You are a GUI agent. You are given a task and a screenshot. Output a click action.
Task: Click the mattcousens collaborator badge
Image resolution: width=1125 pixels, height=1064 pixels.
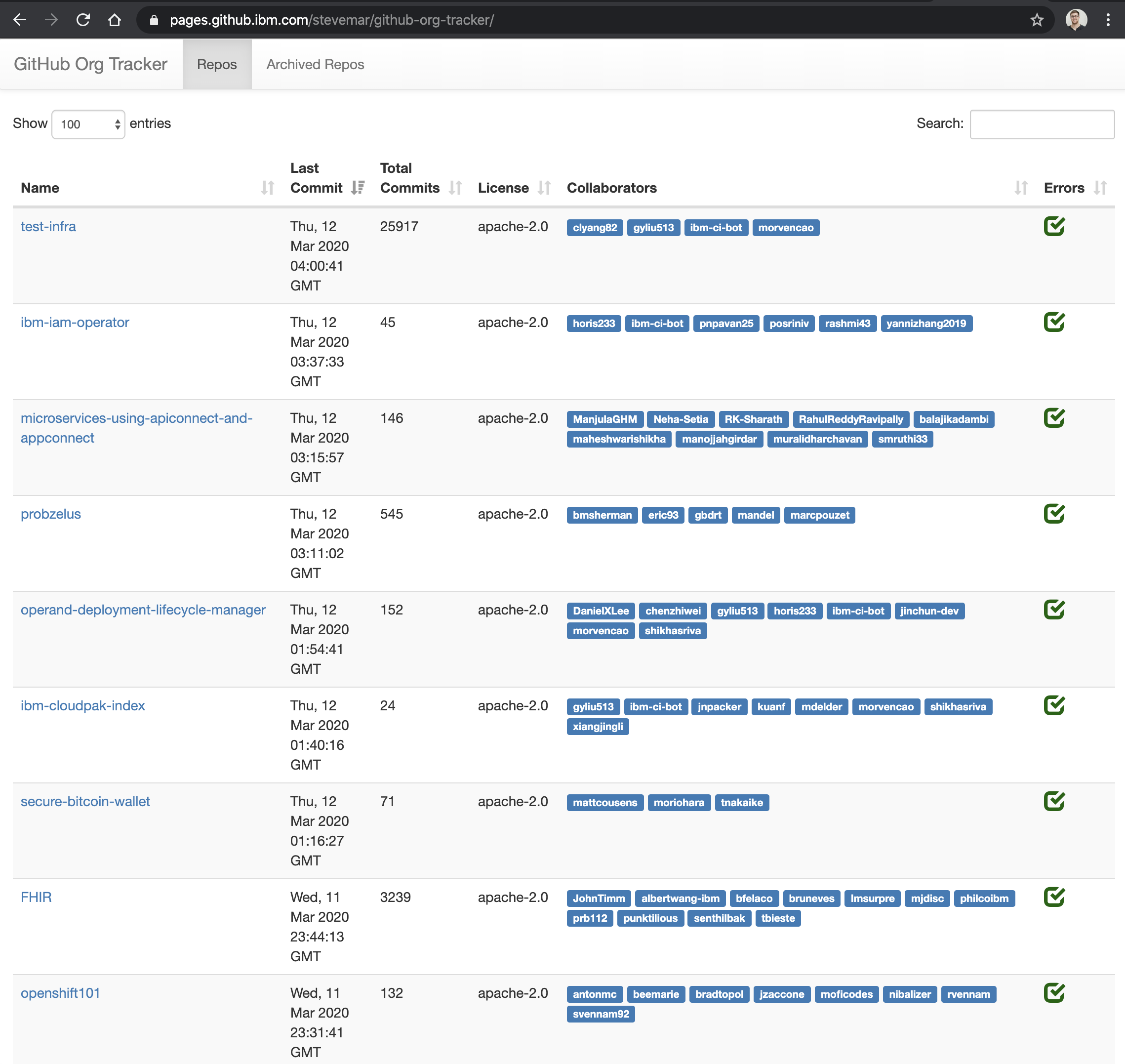605,803
